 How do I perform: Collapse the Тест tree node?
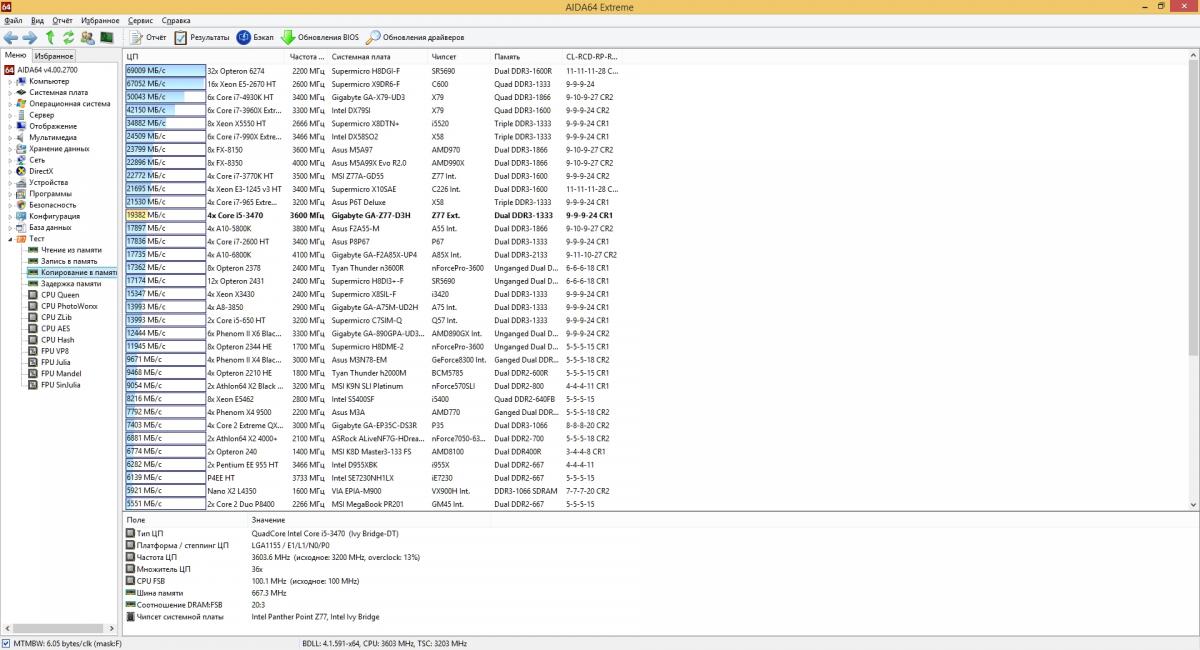pos(10,239)
